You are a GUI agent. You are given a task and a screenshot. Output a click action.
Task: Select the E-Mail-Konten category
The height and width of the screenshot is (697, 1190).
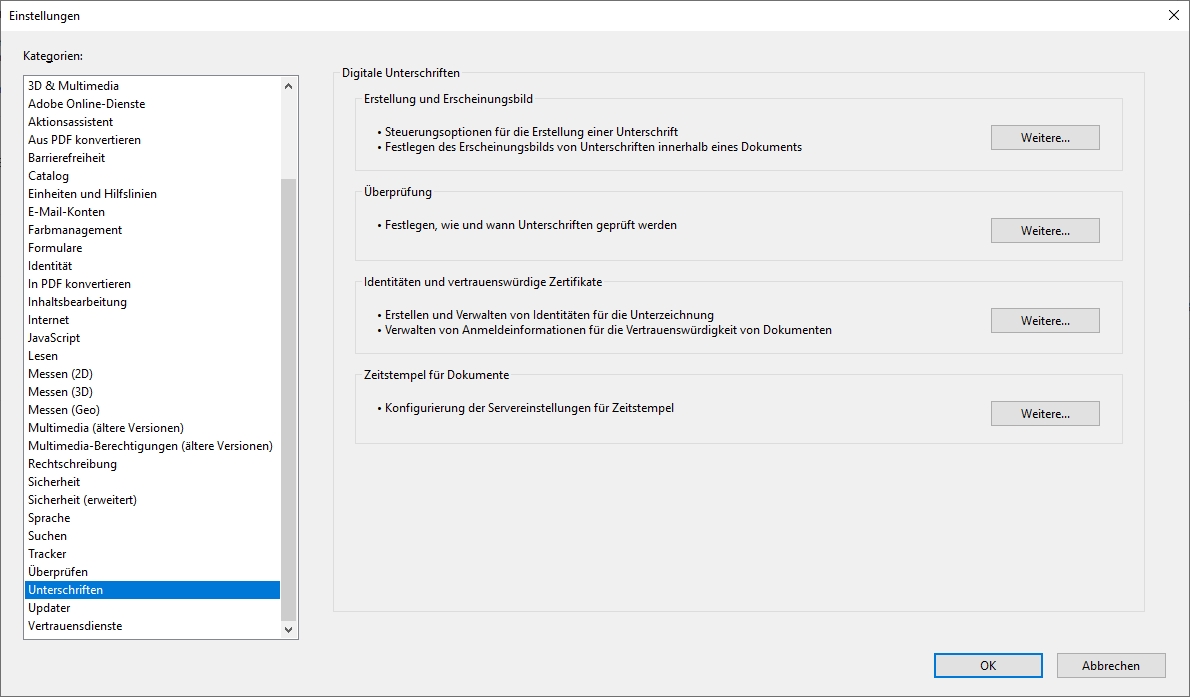pos(66,212)
